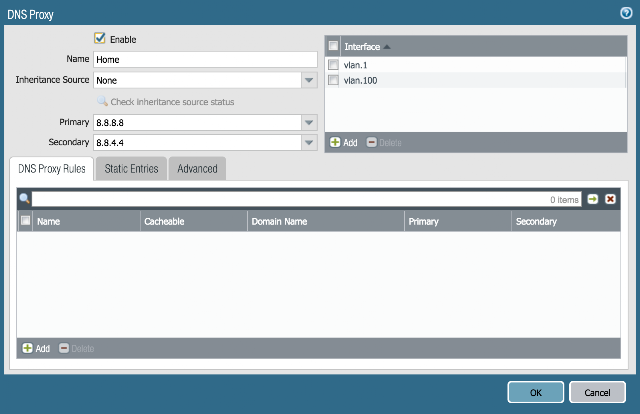The height and width of the screenshot is (414, 640).
Task: Click the OK button
Action: tap(536, 392)
